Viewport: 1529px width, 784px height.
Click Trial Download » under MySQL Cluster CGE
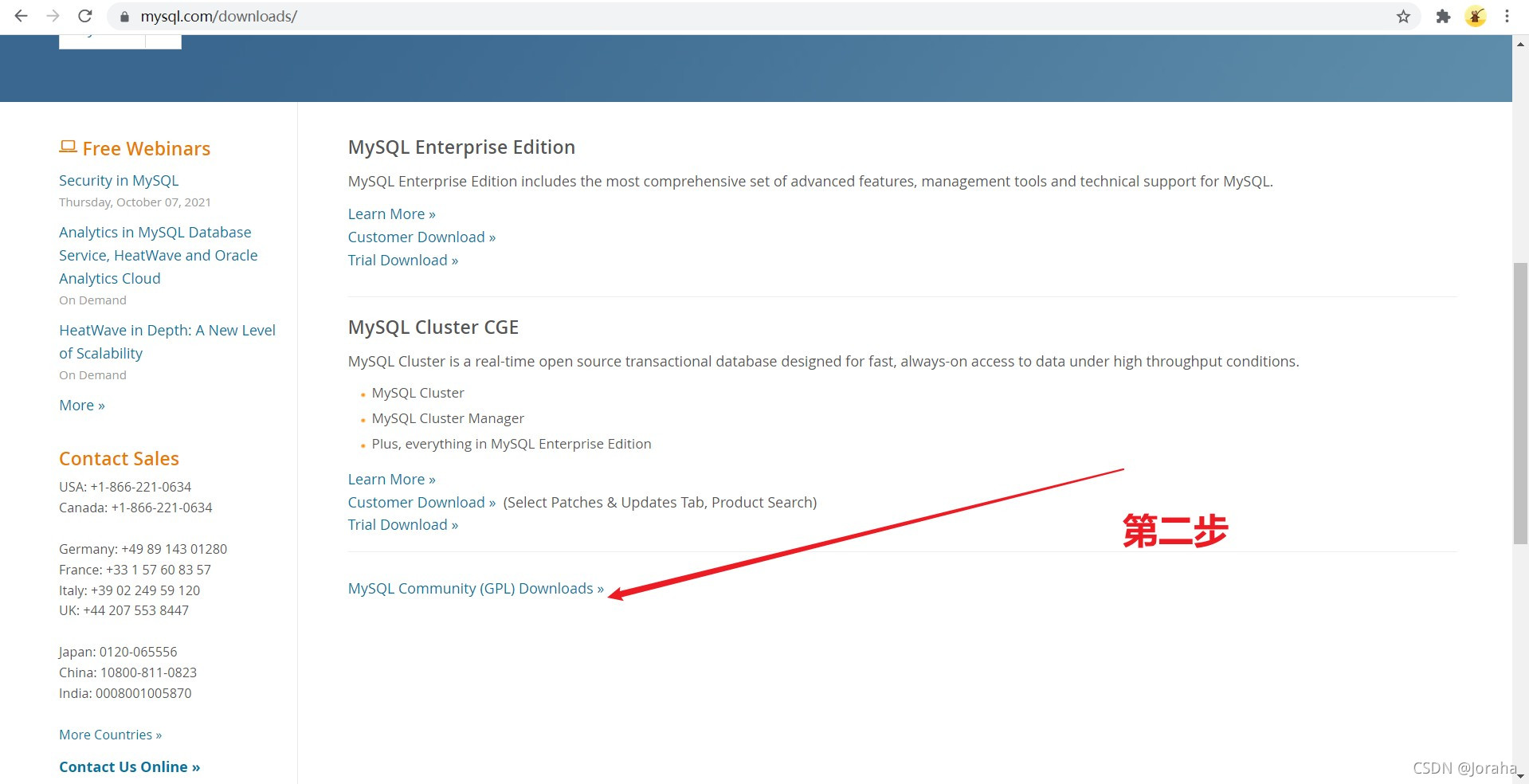point(402,525)
